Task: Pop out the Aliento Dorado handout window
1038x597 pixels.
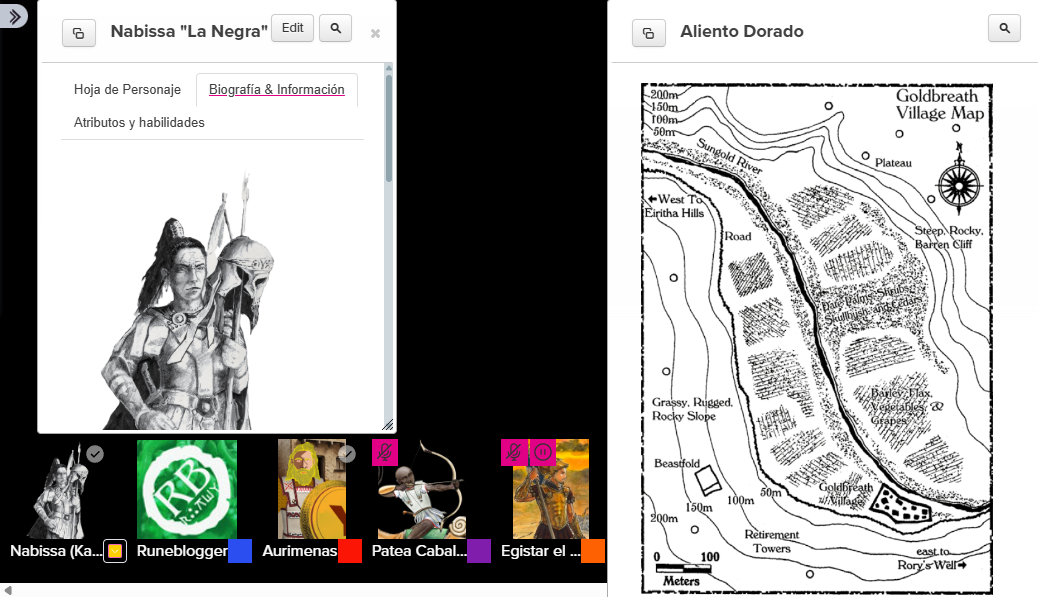Action: [648, 32]
